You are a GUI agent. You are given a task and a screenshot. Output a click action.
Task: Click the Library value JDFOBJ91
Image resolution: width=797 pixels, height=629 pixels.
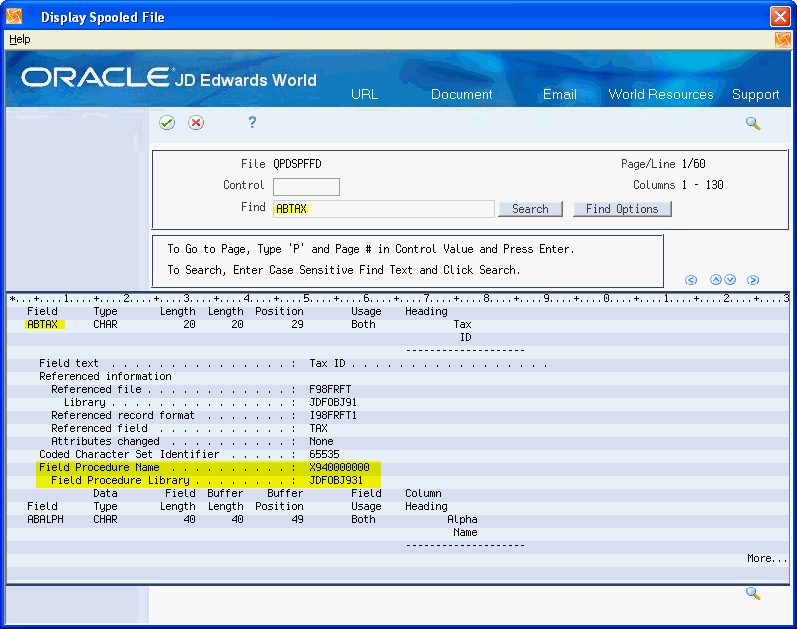pos(333,402)
